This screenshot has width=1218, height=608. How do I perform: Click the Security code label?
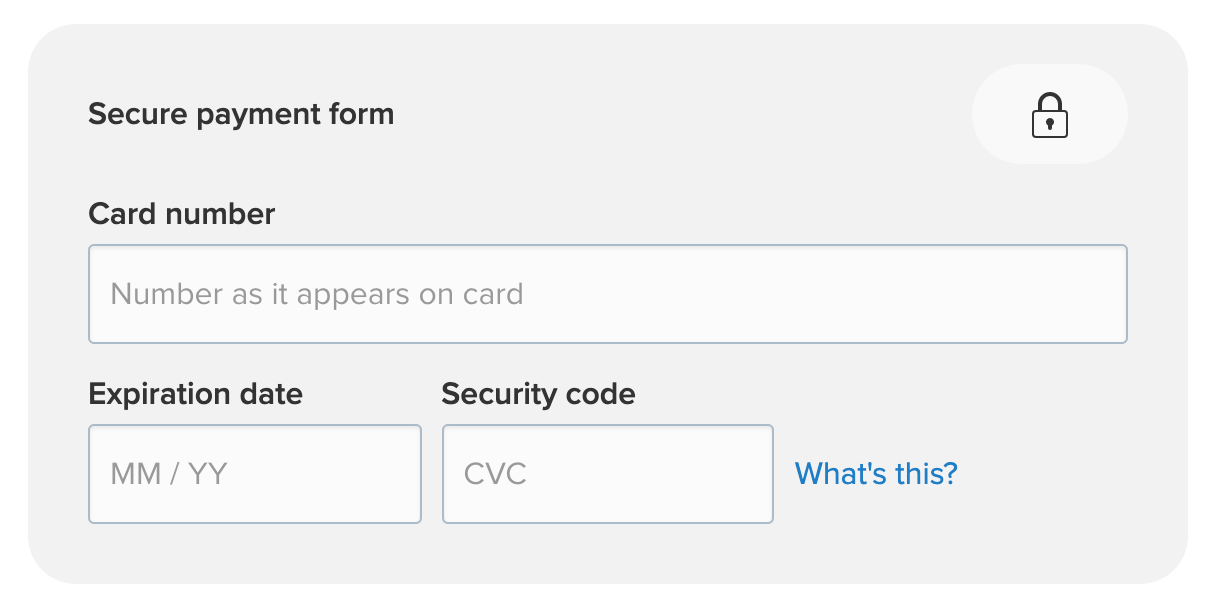pyautogui.click(x=537, y=394)
